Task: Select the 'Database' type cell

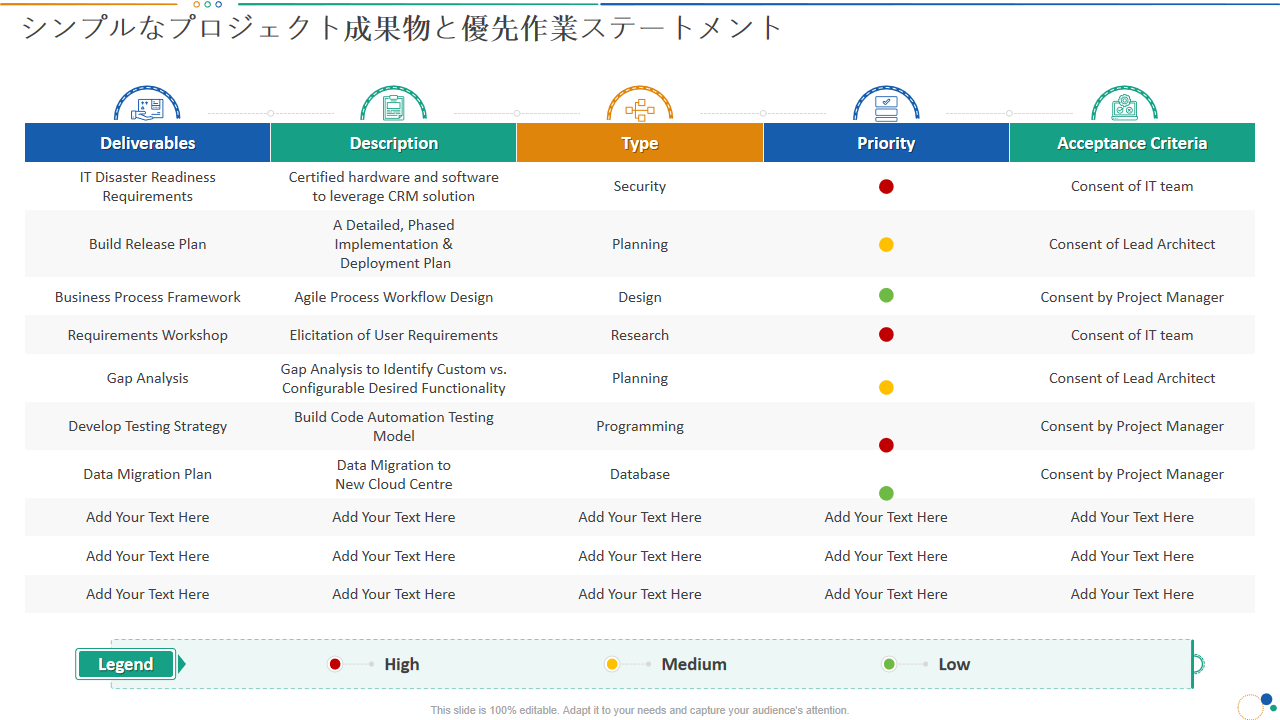Action: (640, 474)
